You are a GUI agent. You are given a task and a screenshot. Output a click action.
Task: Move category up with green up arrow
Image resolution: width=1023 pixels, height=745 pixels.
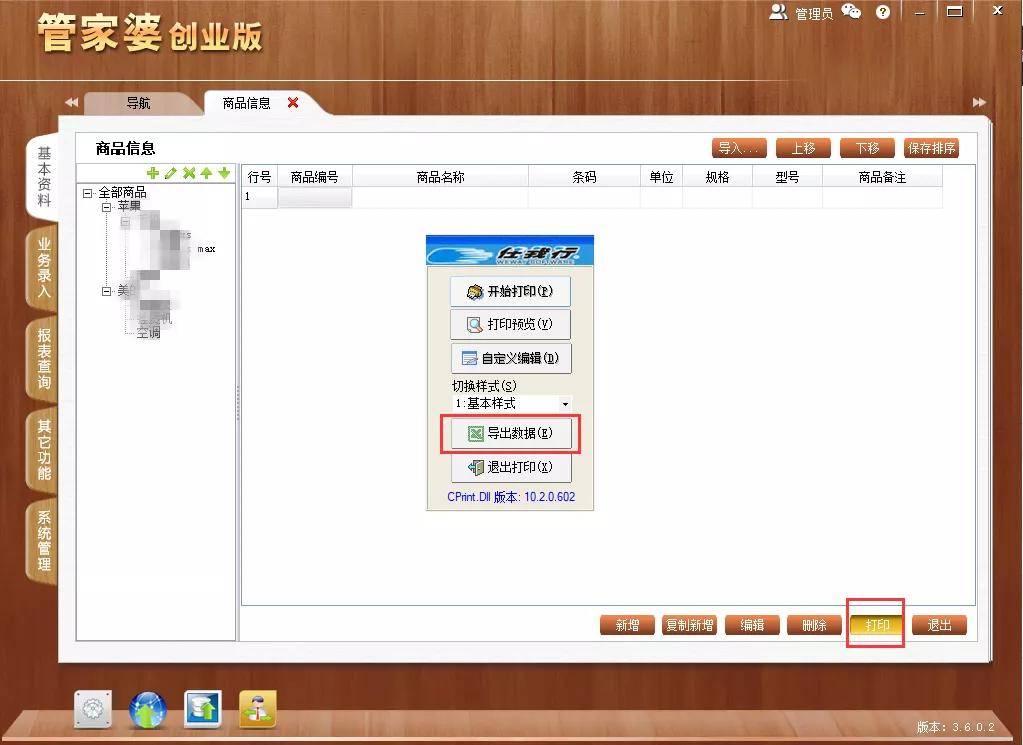click(206, 173)
